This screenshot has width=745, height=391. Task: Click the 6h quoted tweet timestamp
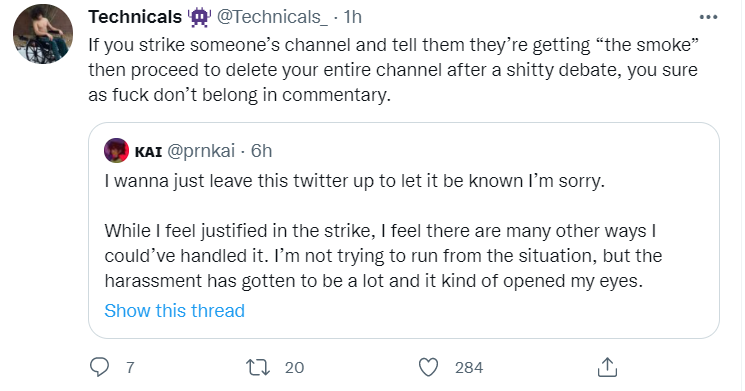click(x=261, y=151)
